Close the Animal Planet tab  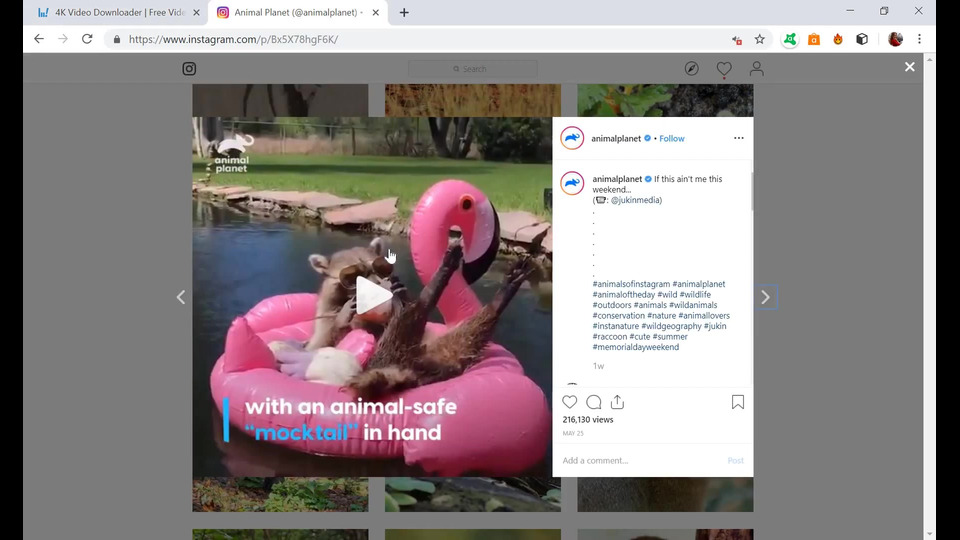[375, 12]
